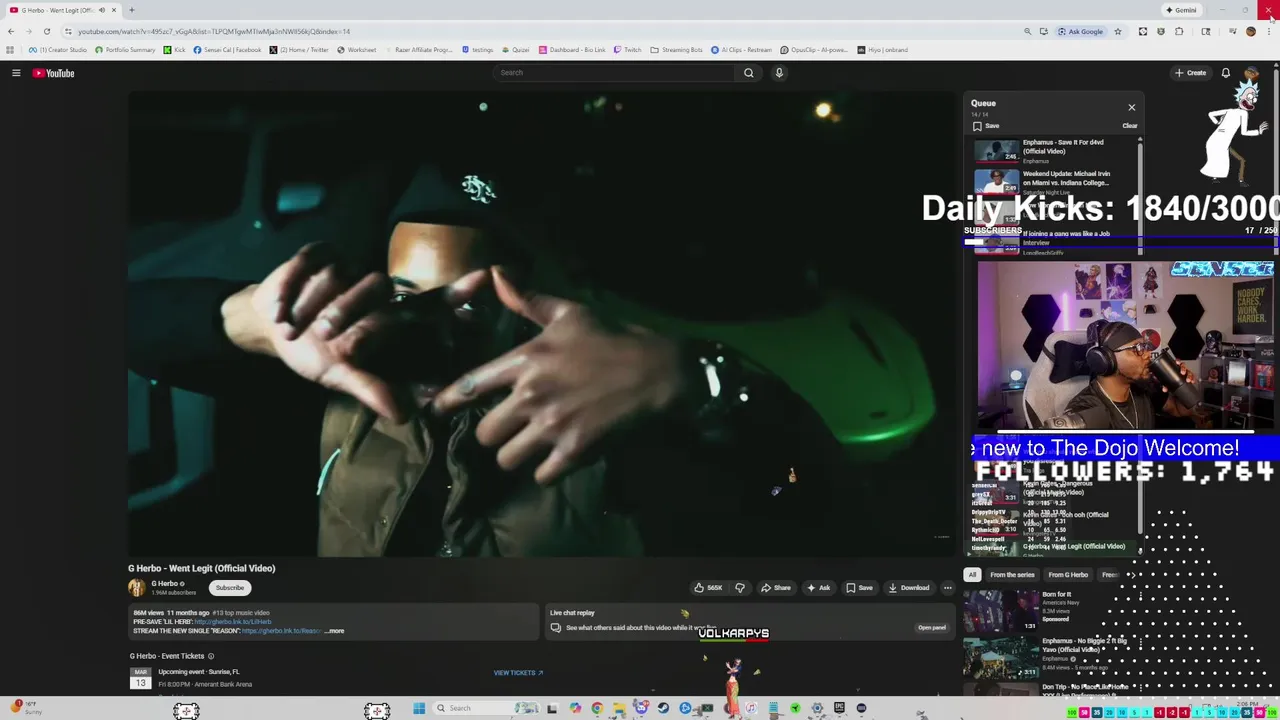
Task: Open the browser zoom magnifier icon
Action: click(x=1027, y=31)
